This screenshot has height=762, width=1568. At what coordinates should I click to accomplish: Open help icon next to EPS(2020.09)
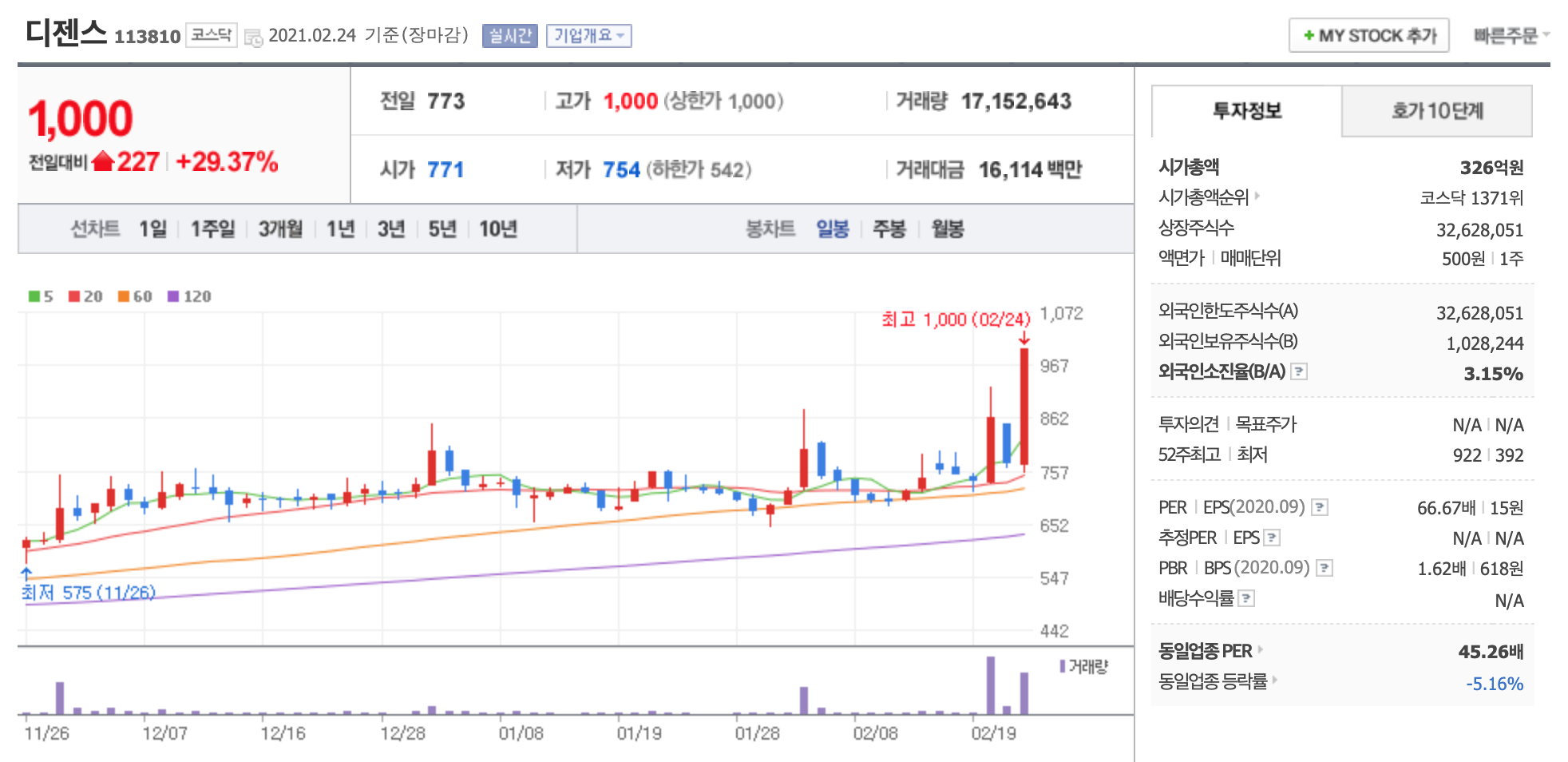coord(1320,507)
